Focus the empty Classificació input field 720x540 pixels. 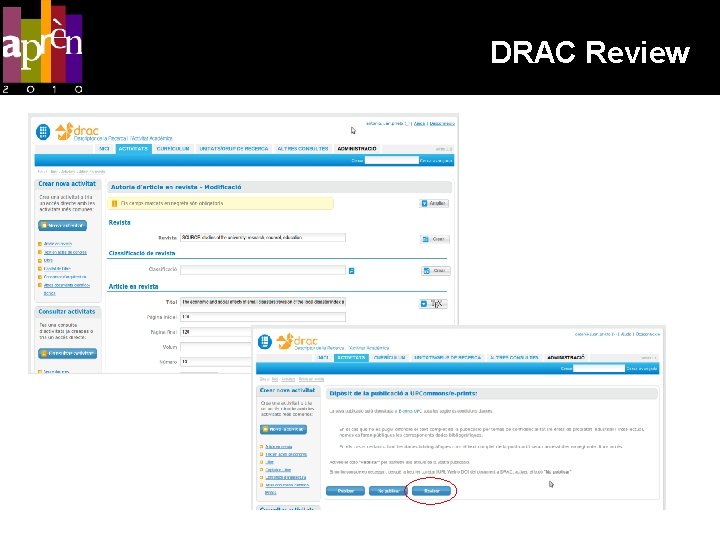coord(263,270)
